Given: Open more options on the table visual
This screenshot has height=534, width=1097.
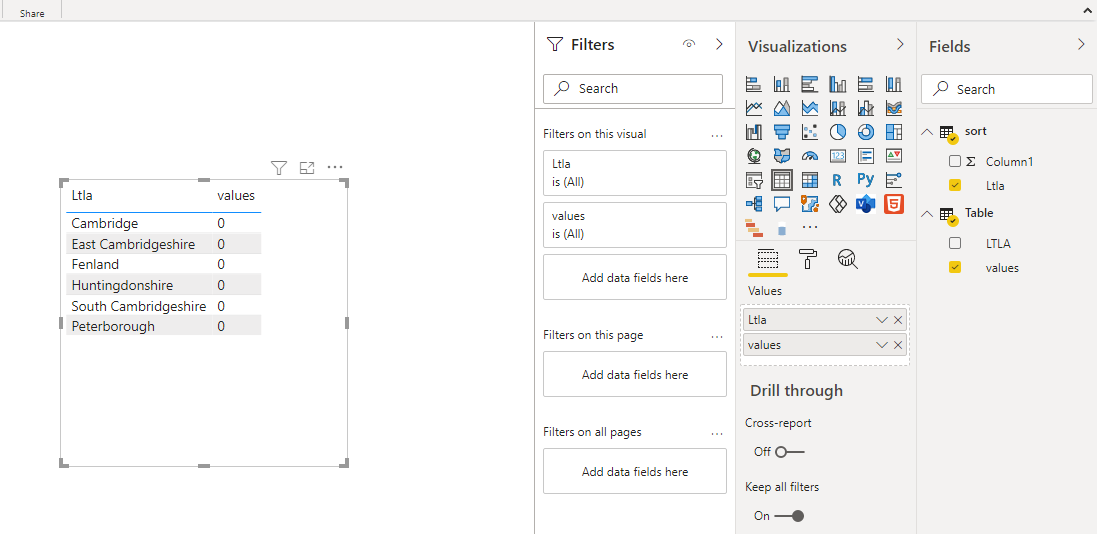Looking at the screenshot, I should pyautogui.click(x=335, y=167).
